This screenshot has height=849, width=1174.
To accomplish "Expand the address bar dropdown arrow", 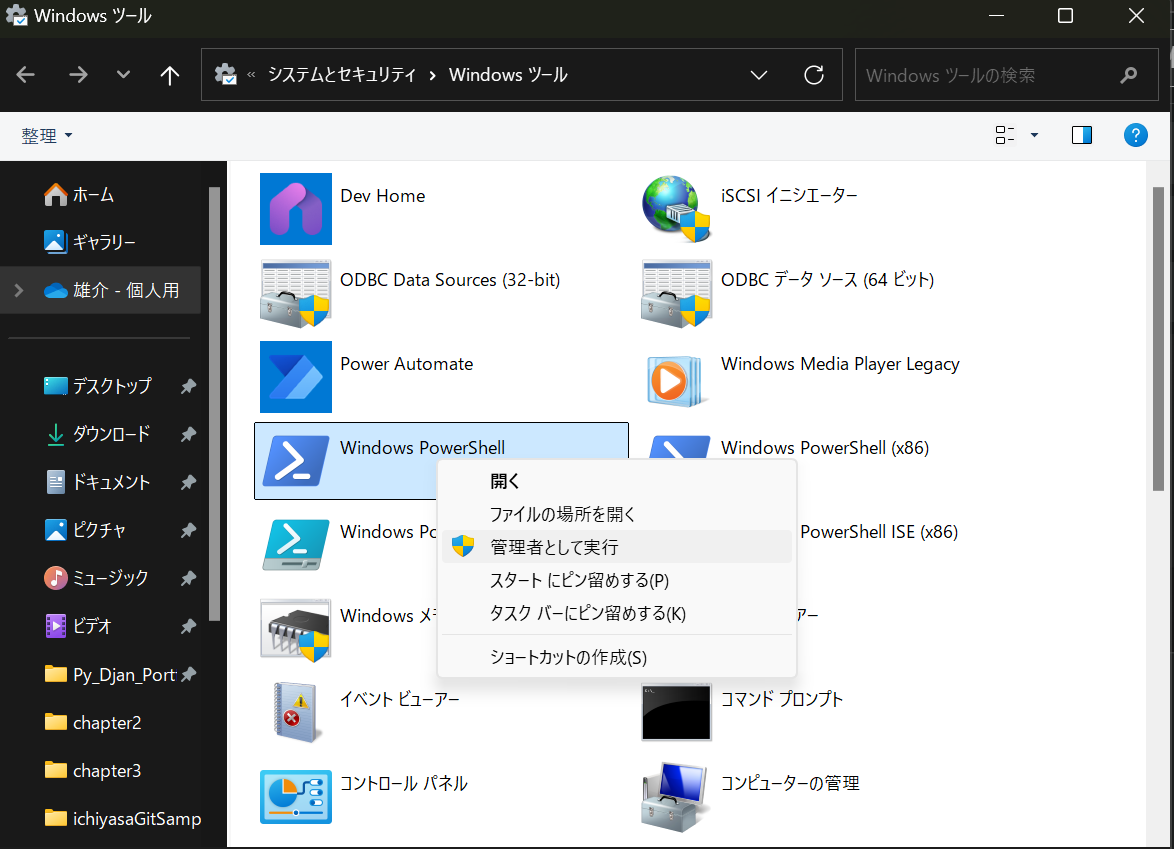I will [x=758, y=74].
